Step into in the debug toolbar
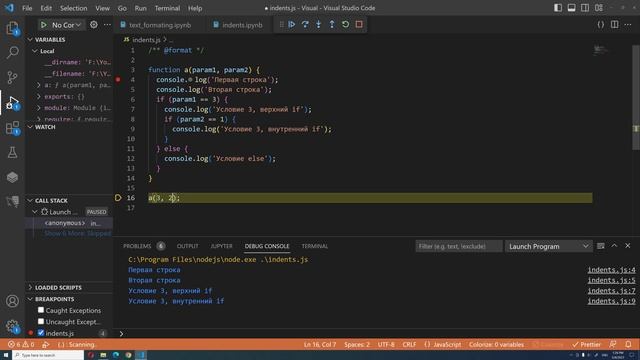 (x=319, y=24)
